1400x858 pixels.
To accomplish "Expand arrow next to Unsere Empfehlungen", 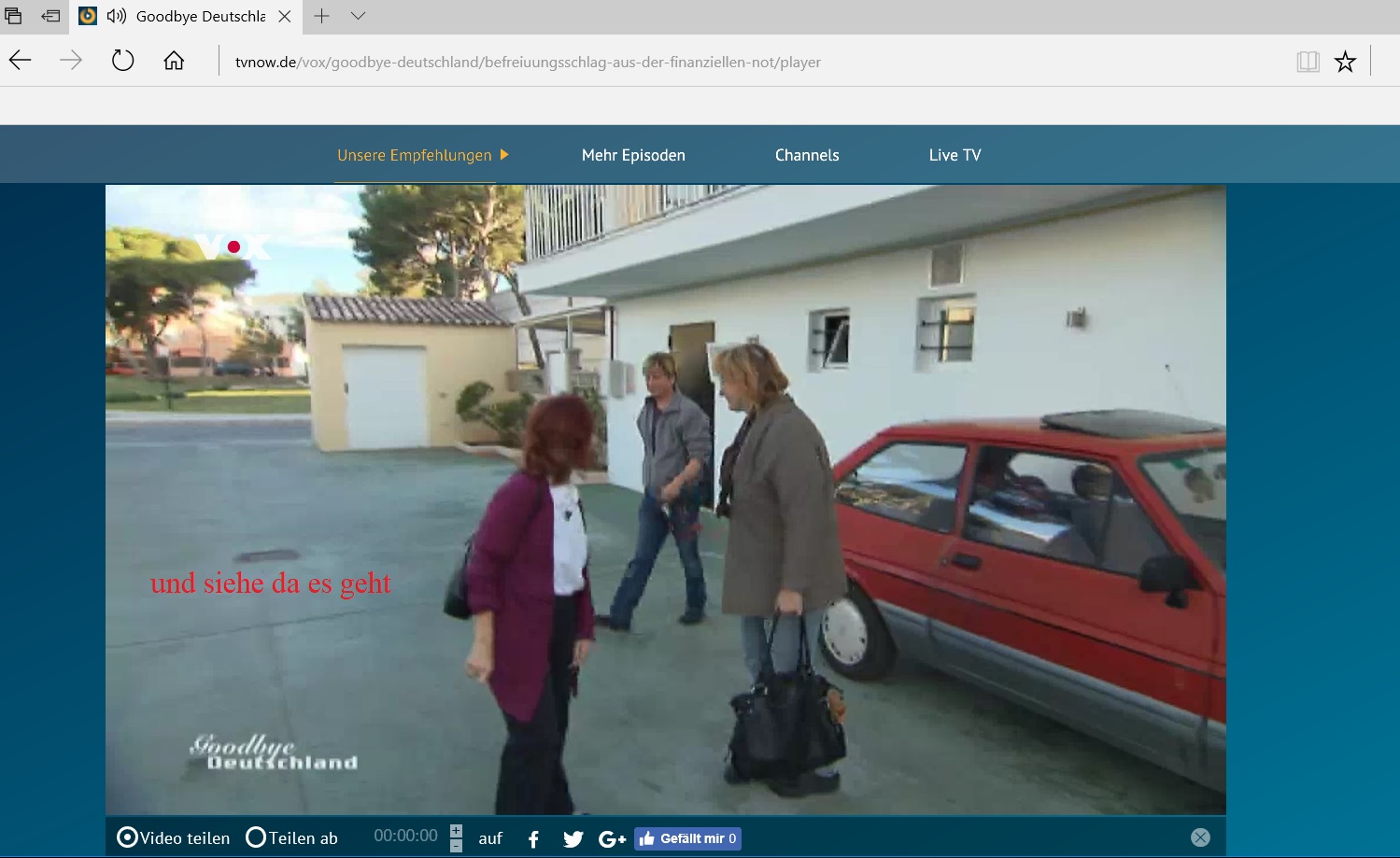I will 504,155.
